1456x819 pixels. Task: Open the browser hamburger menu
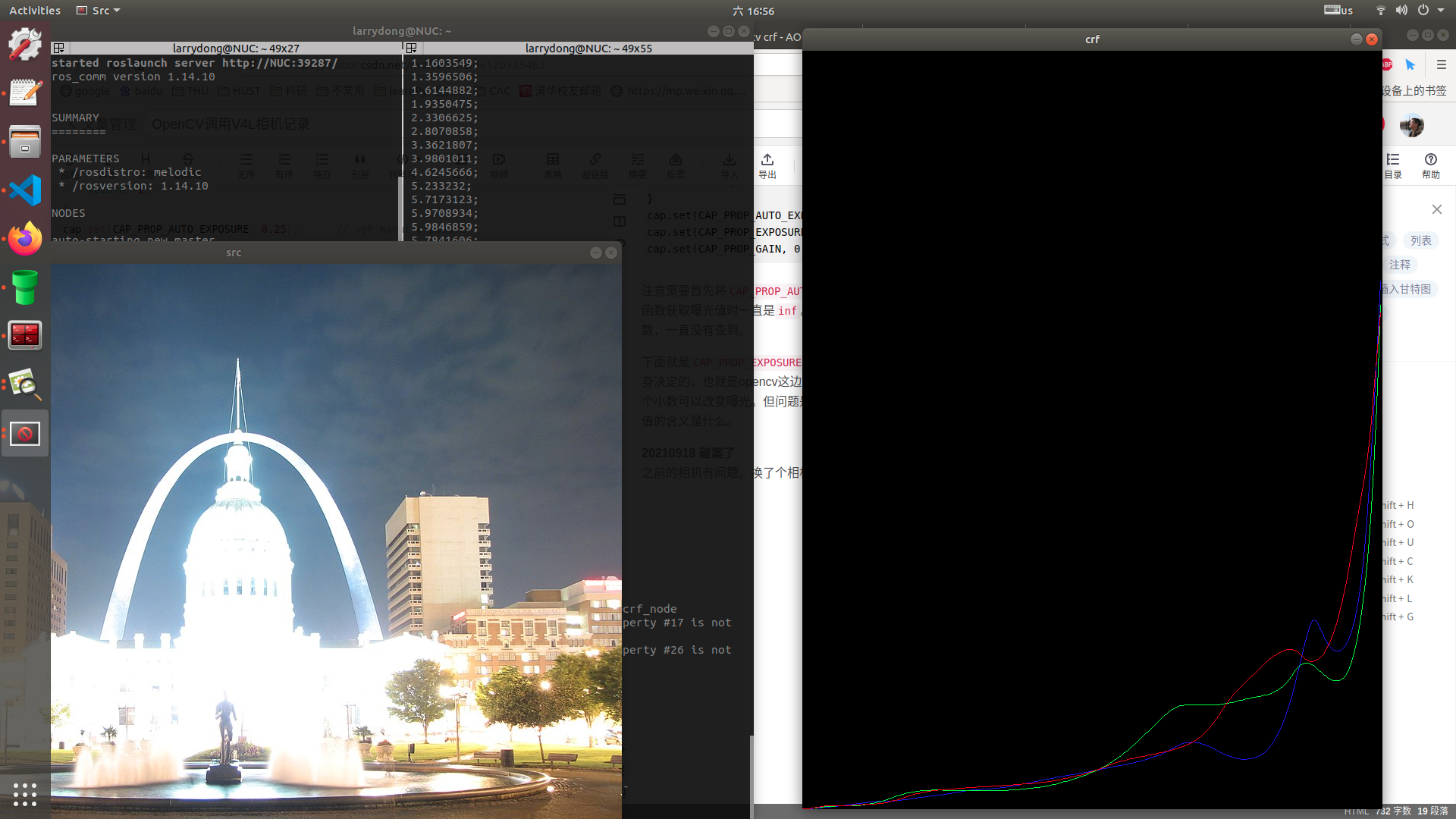[x=1442, y=64]
